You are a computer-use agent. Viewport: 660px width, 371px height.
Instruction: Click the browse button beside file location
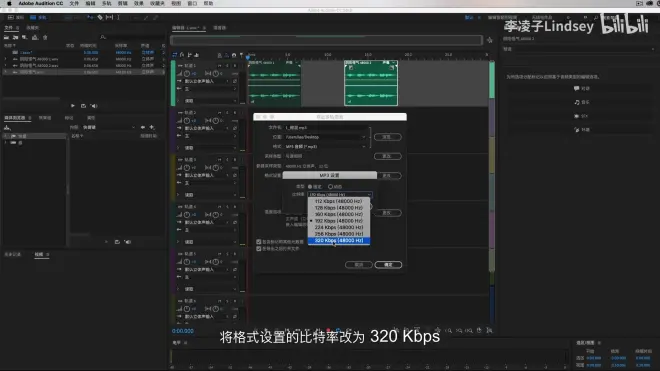coord(387,137)
